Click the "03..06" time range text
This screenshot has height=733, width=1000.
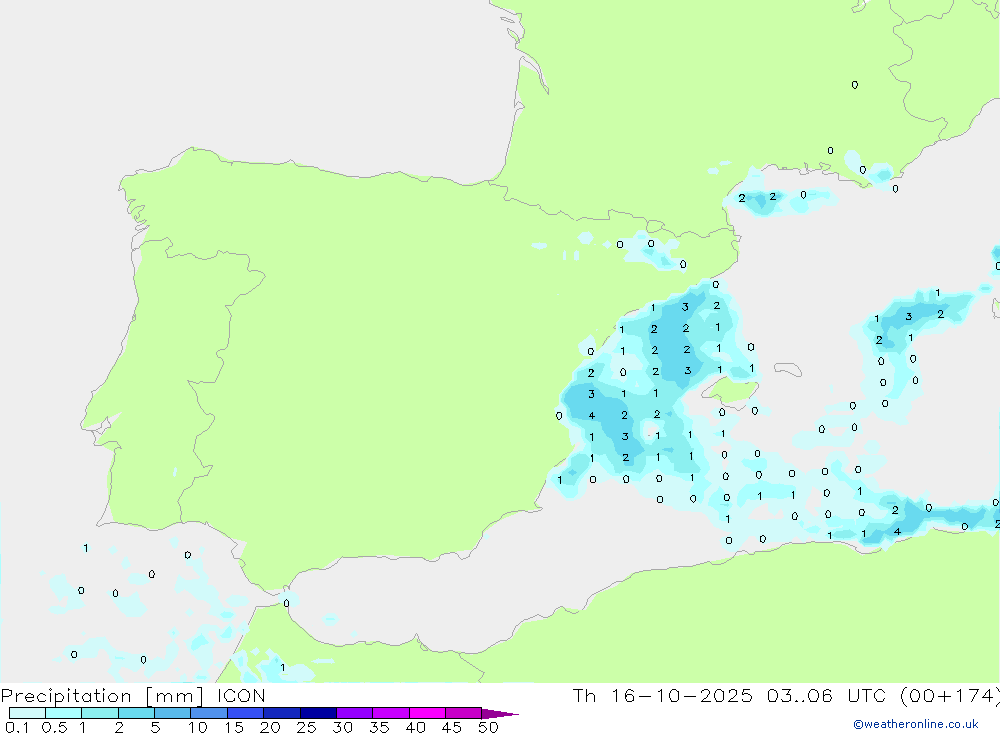[800, 696]
